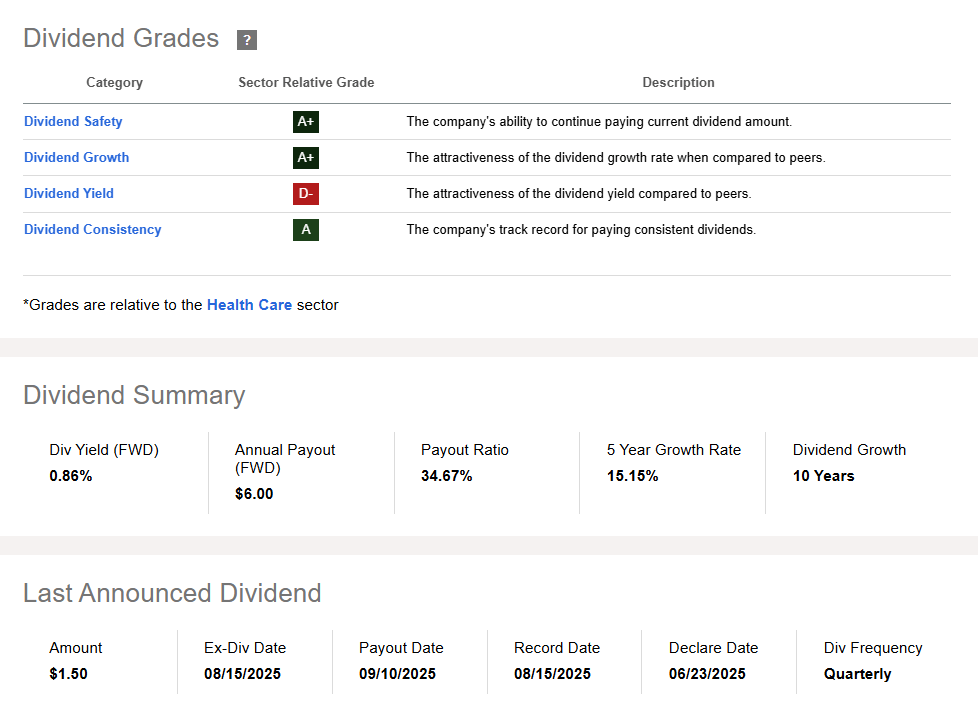Click the A grade badge for Dividend Consistency

[x=306, y=230]
